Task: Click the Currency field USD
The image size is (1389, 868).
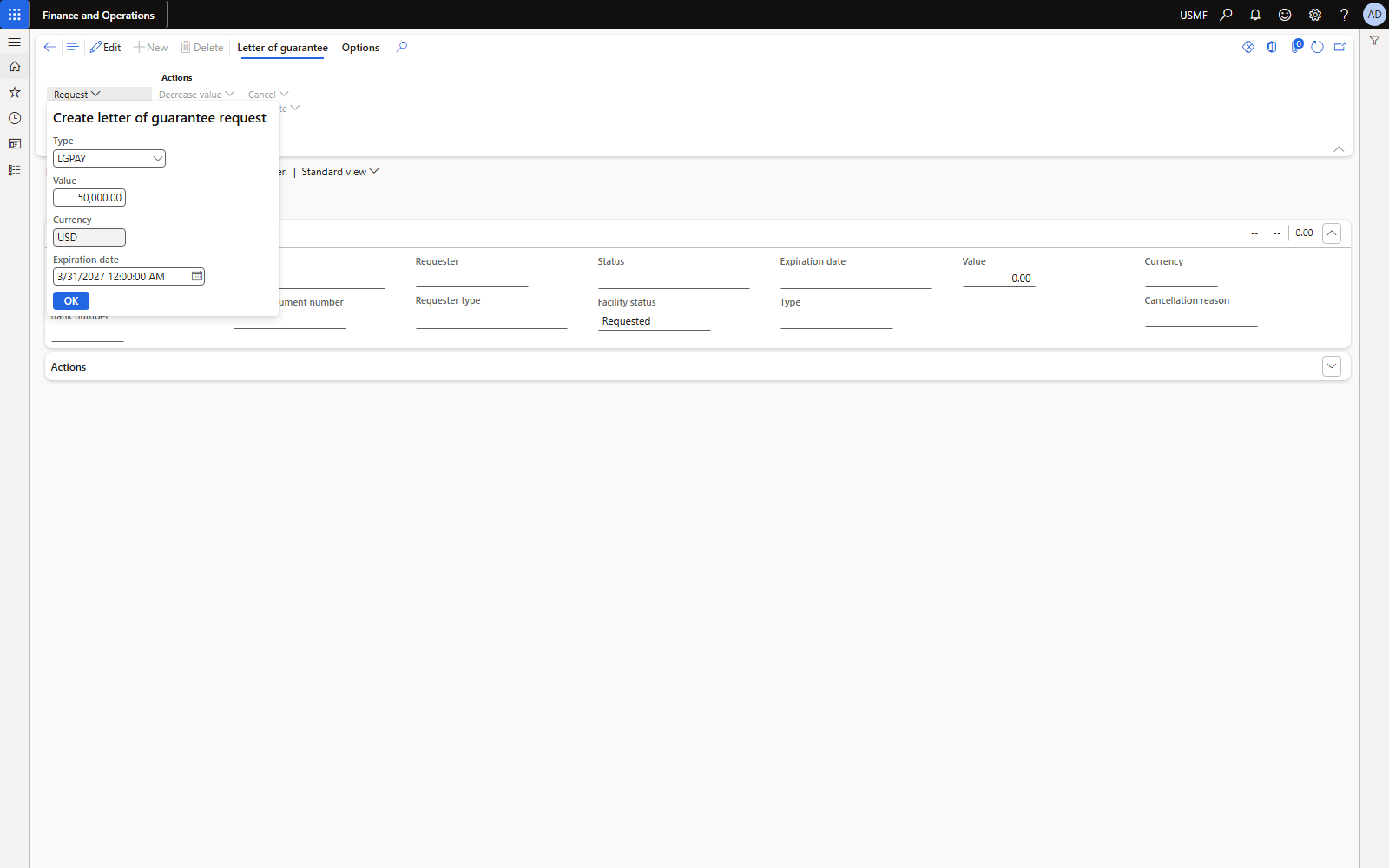Action: [89, 238]
